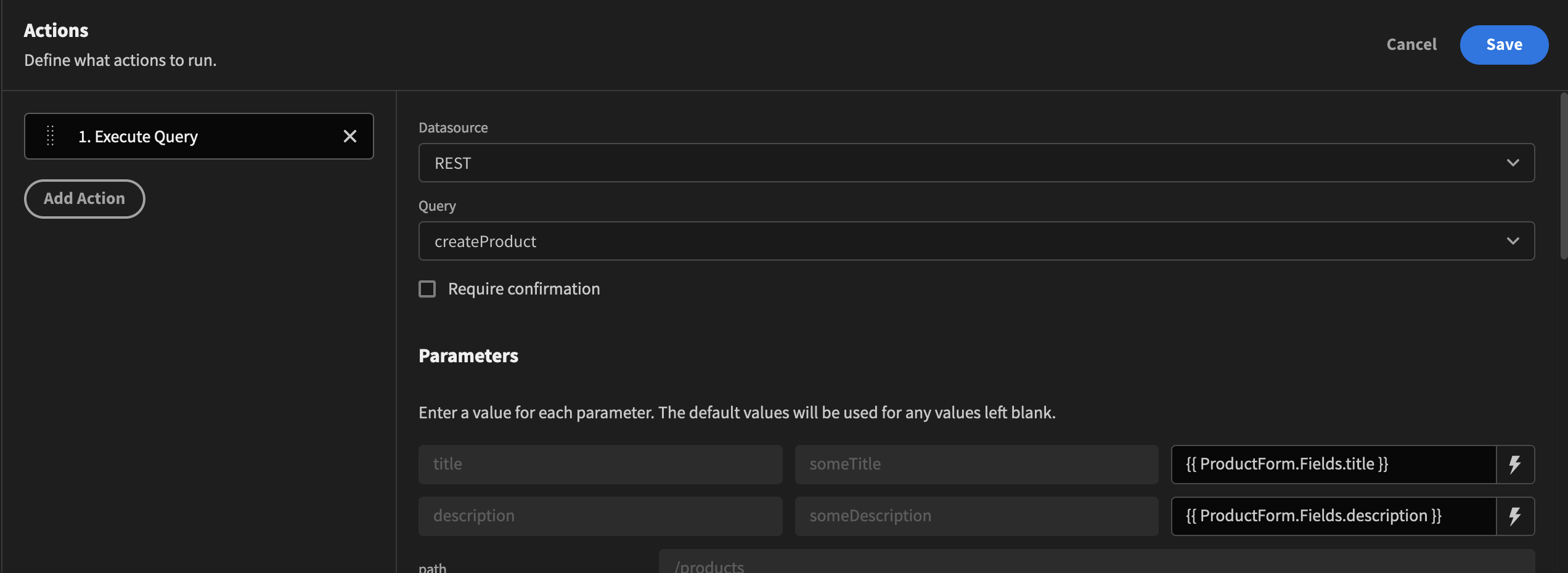Select the Execute Query action item
Screen dimensions: 1568x573
(185, 136)
